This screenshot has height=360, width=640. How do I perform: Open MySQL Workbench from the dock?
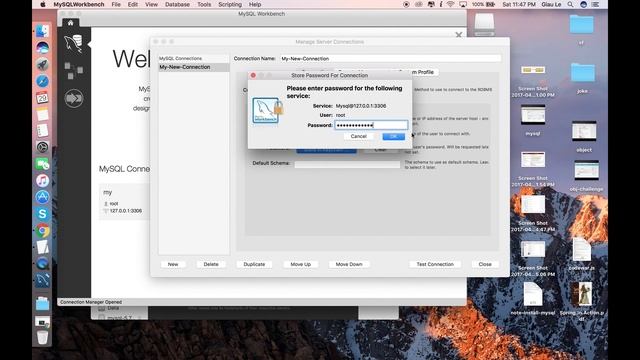coord(42,280)
